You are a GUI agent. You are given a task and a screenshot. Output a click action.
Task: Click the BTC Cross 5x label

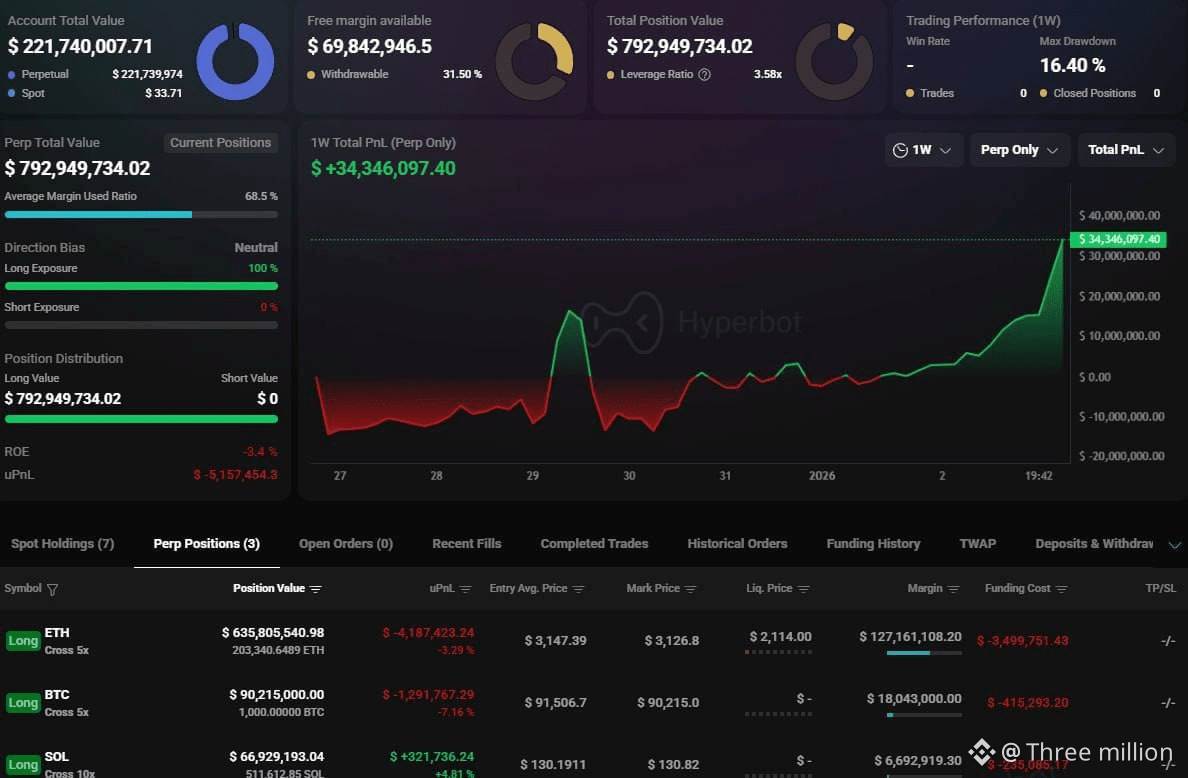(67, 713)
